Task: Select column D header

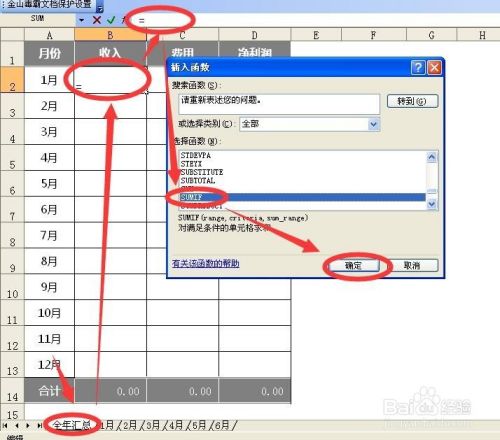Action: point(255,35)
